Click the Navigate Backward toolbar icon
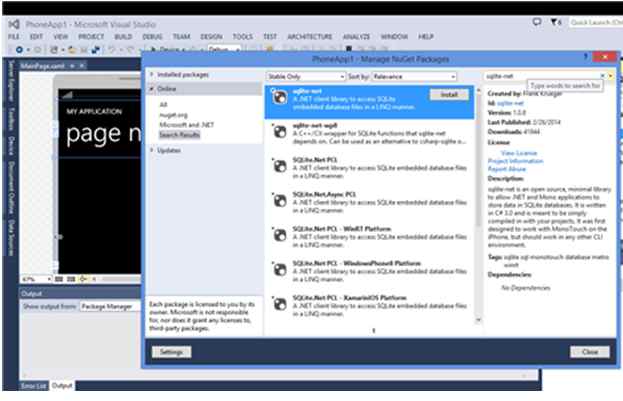The height and width of the screenshot is (401, 623). 19,50
